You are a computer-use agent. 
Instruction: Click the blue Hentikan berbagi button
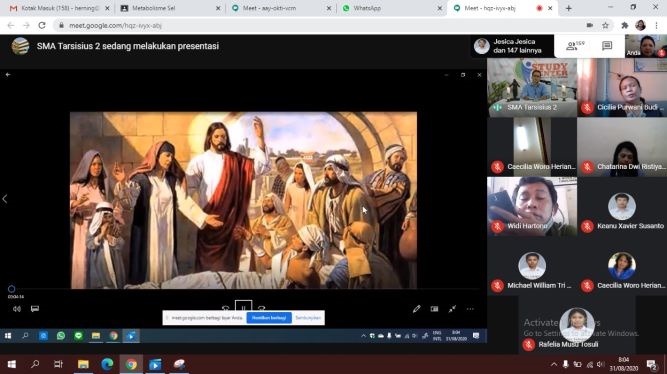tap(269, 318)
